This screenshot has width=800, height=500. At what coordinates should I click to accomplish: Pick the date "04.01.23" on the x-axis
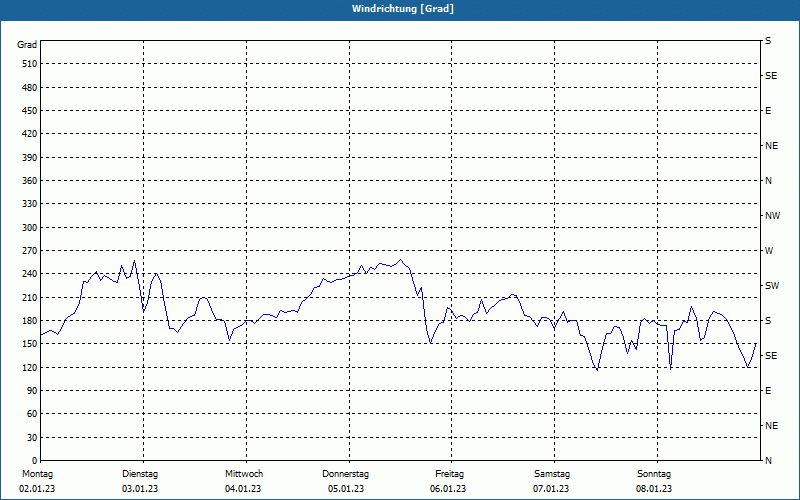(243, 489)
